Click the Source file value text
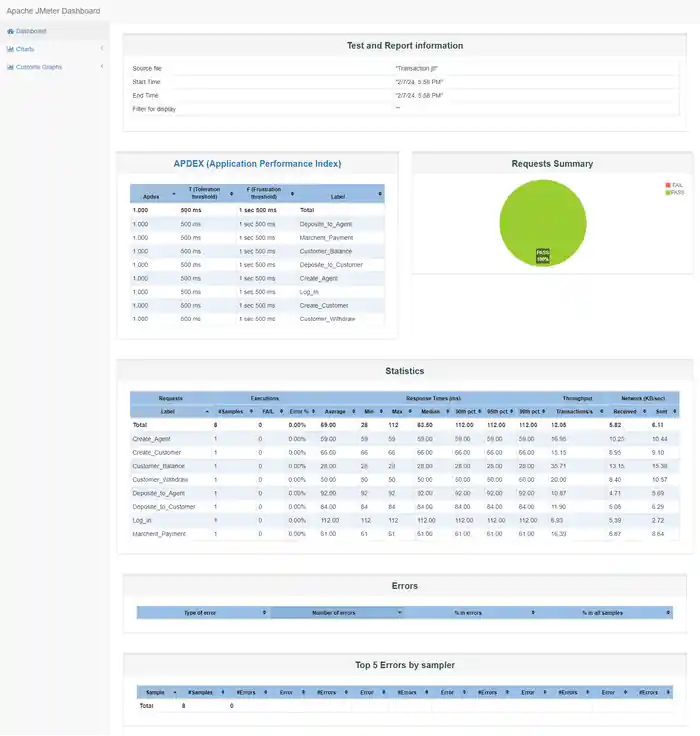The width and height of the screenshot is (700, 736). (416, 69)
